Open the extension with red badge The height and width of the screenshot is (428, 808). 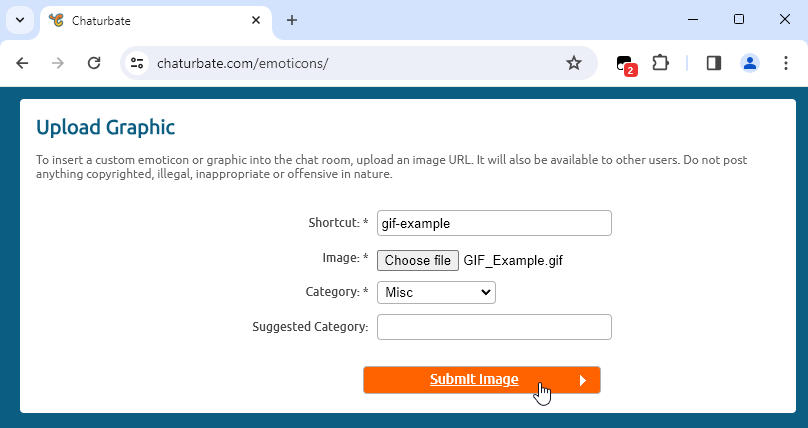tap(626, 64)
